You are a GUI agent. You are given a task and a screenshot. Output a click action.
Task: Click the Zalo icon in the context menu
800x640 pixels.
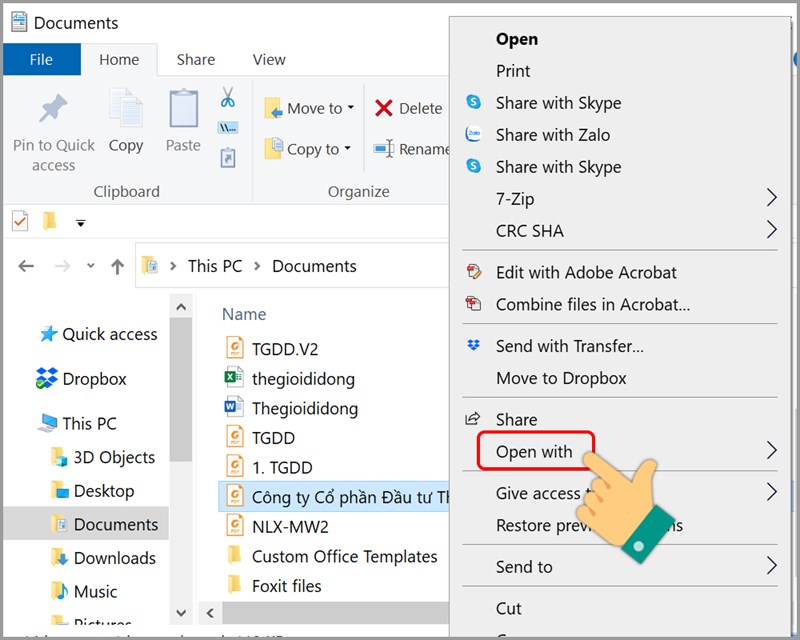pyautogui.click(x=475, y=135)
